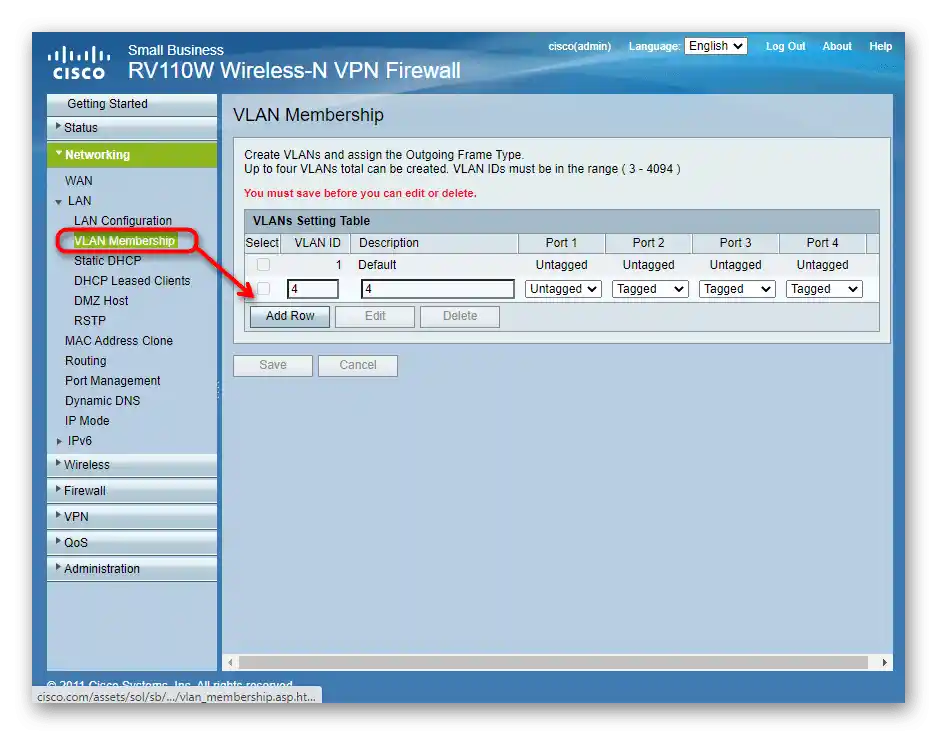Image resolution: width=937 pixels, height=735 pixels.
Task: Expand the VPN menu section
Action: pyautogui.click(x=132, y=517)
